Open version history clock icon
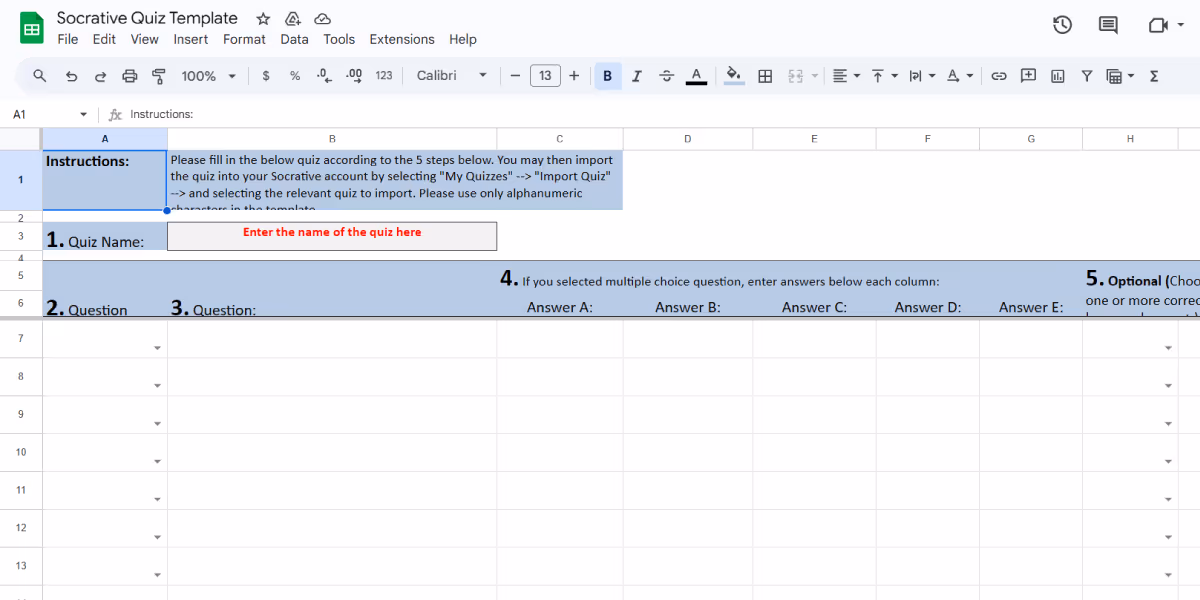 (x=1063, y=25)
